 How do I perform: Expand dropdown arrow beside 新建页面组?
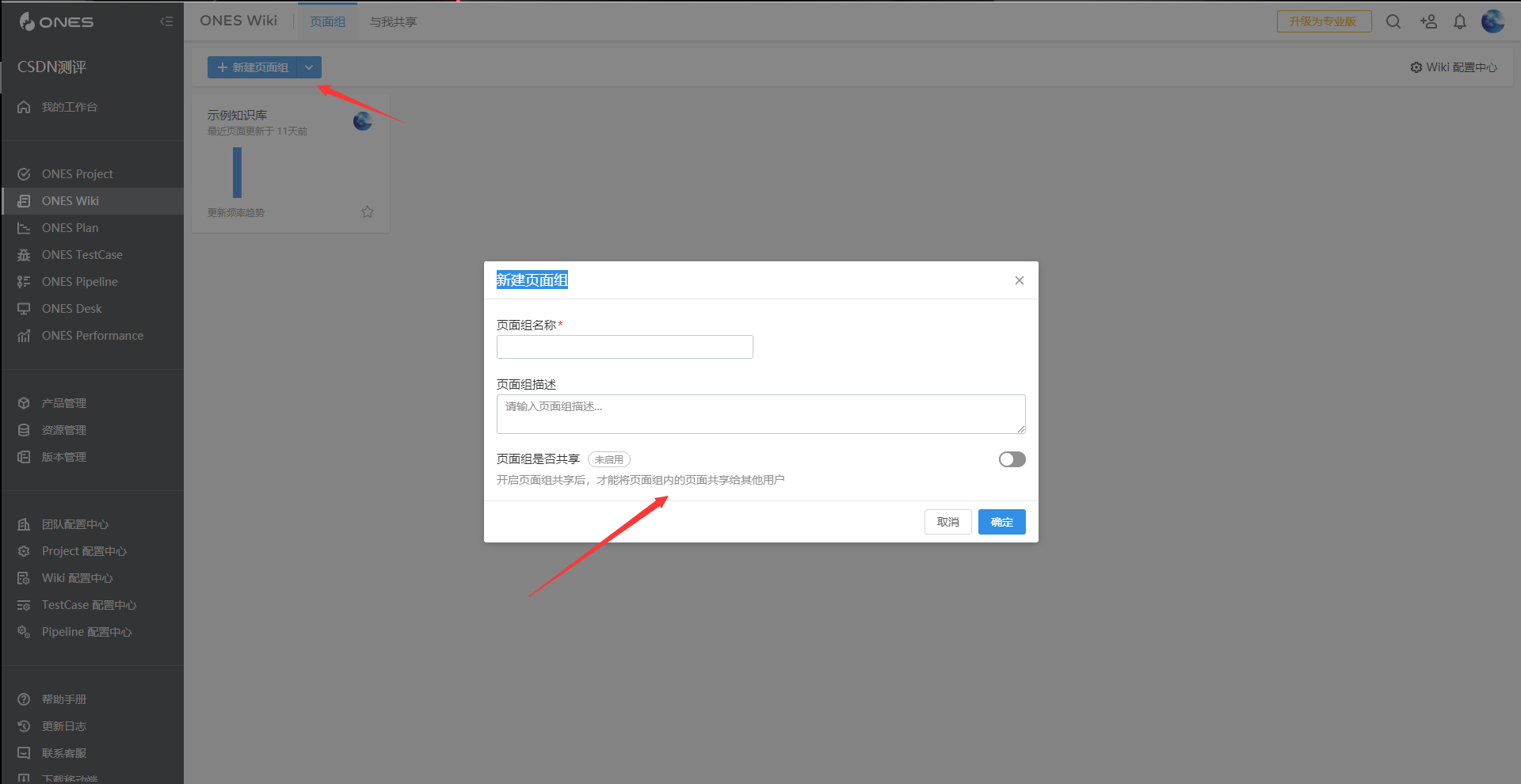[309, 67]
